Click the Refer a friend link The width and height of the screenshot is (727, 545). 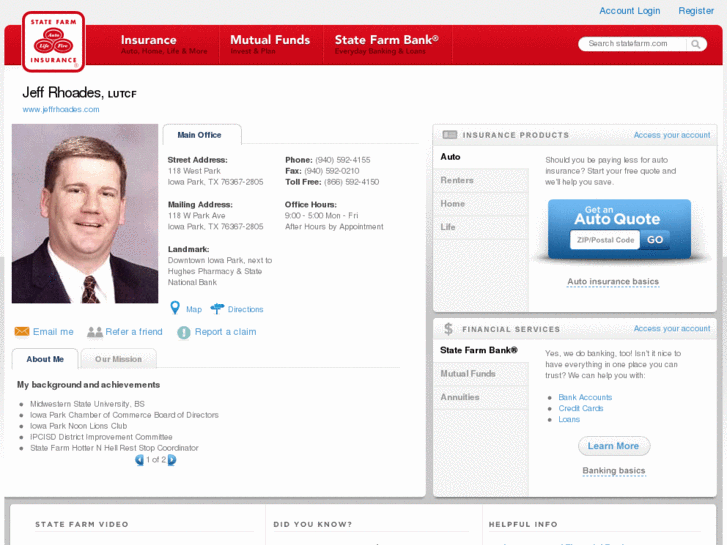coord(134,332)
